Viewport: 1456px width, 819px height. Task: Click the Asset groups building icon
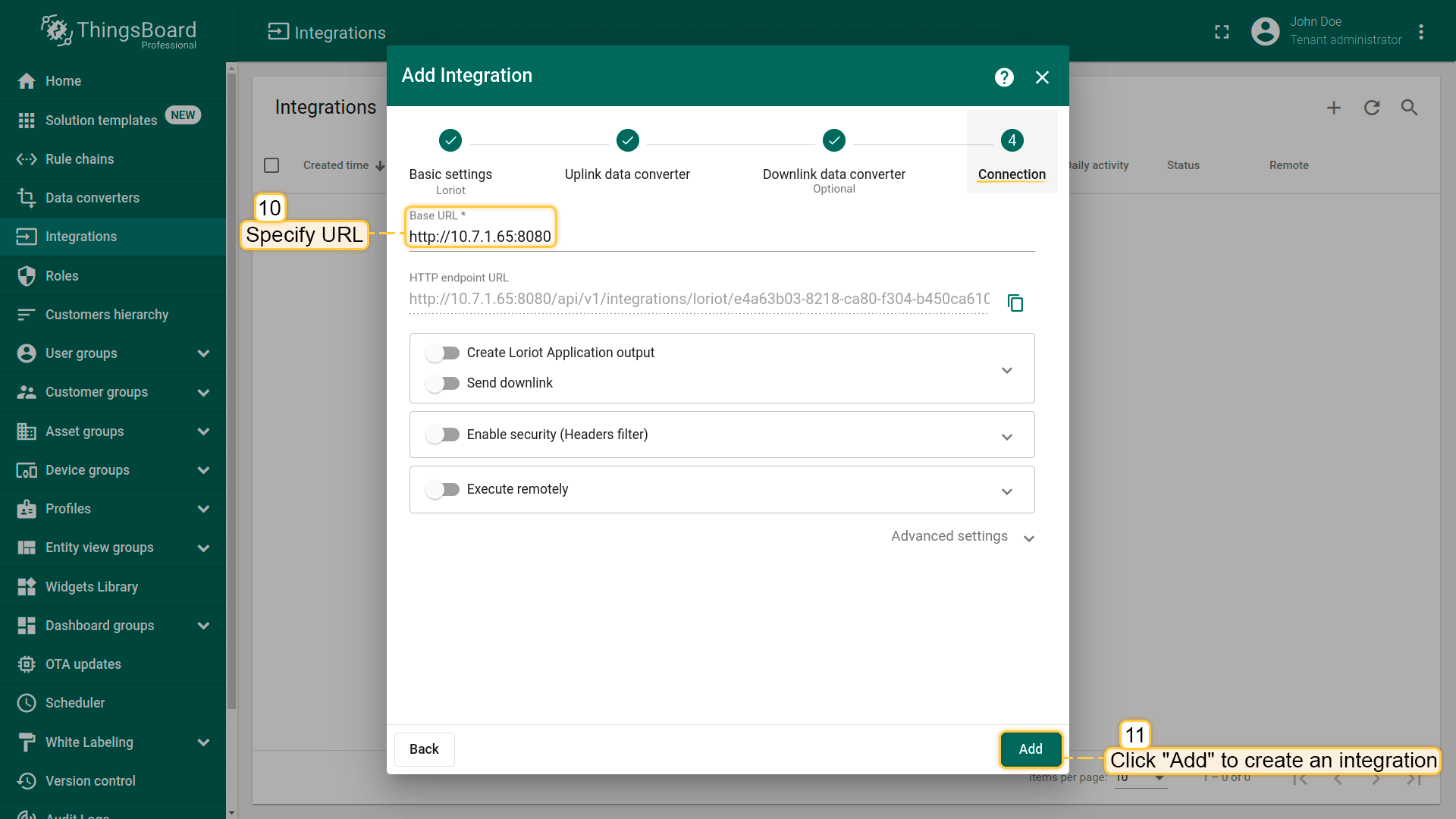27,431
